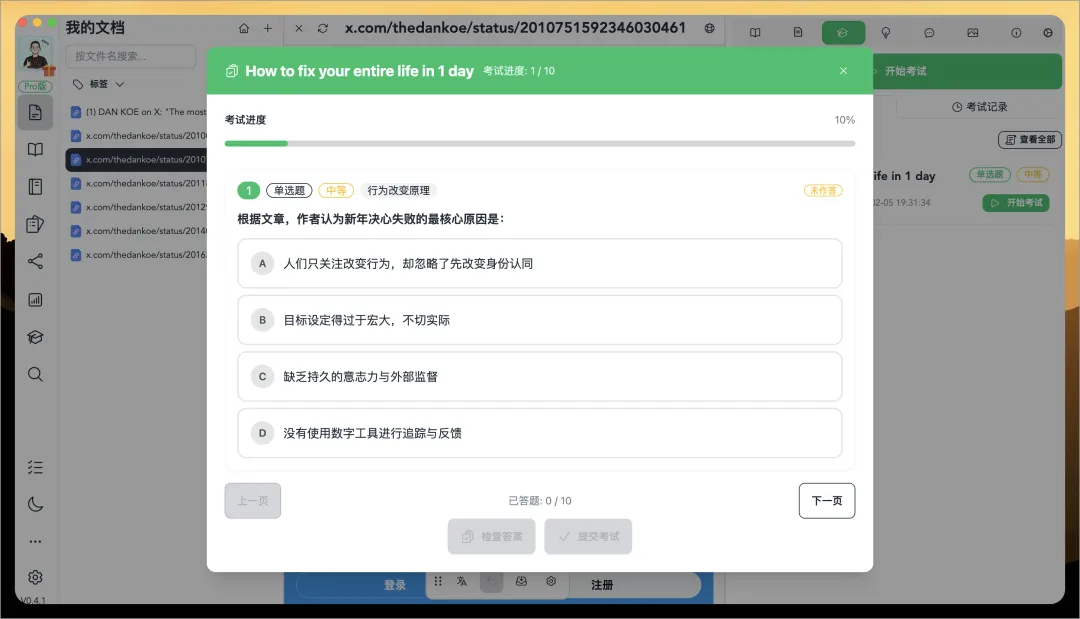Click the image icon in top toolbar
Viewport: 1080px width, 619px height.
pyautogui.click(x=972, y=32)
